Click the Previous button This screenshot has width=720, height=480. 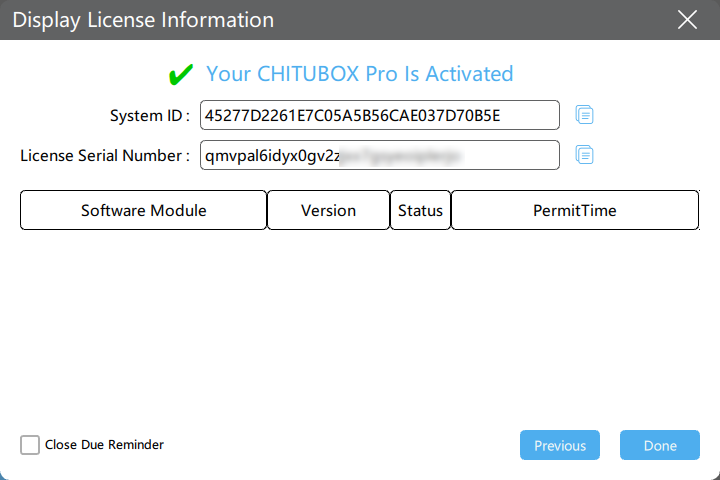click(560, 445)
